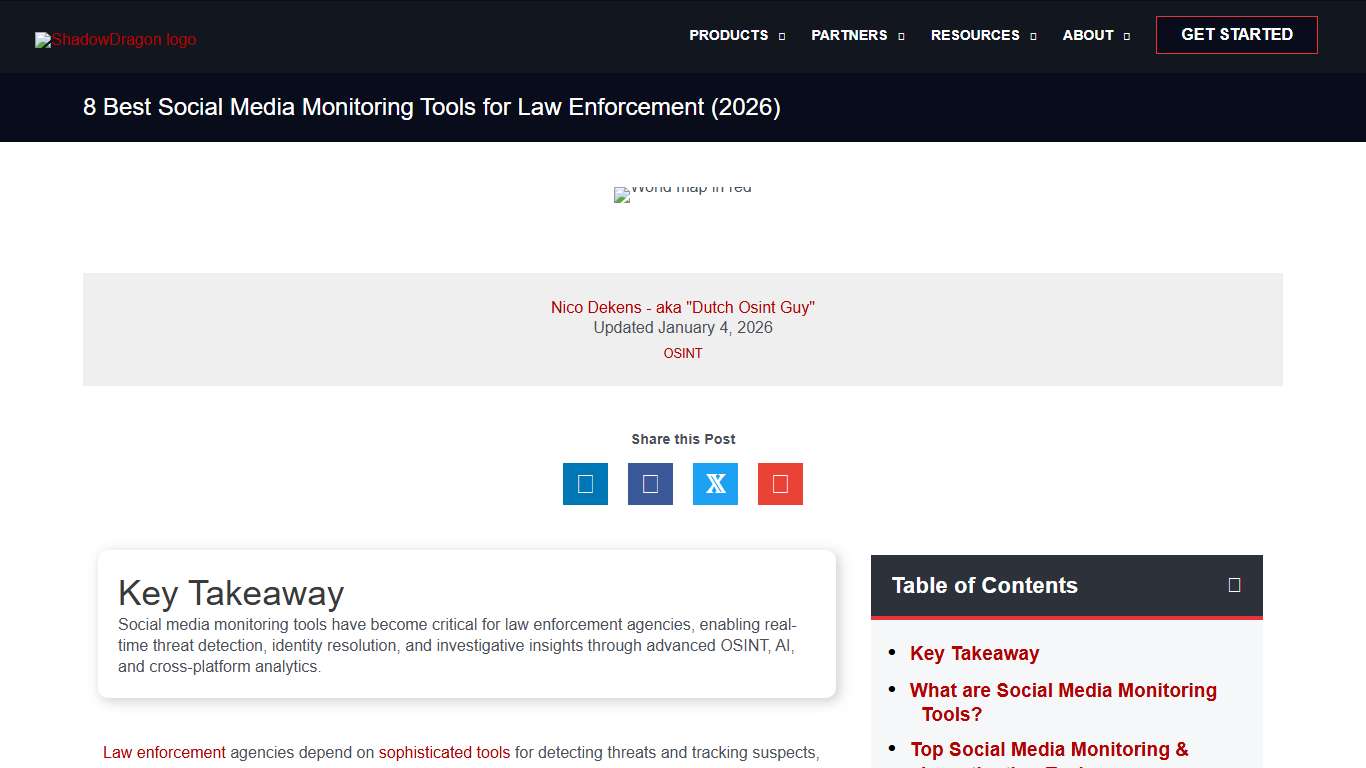
Task: Open the sophisticated tools link
Action: point(444,752)
